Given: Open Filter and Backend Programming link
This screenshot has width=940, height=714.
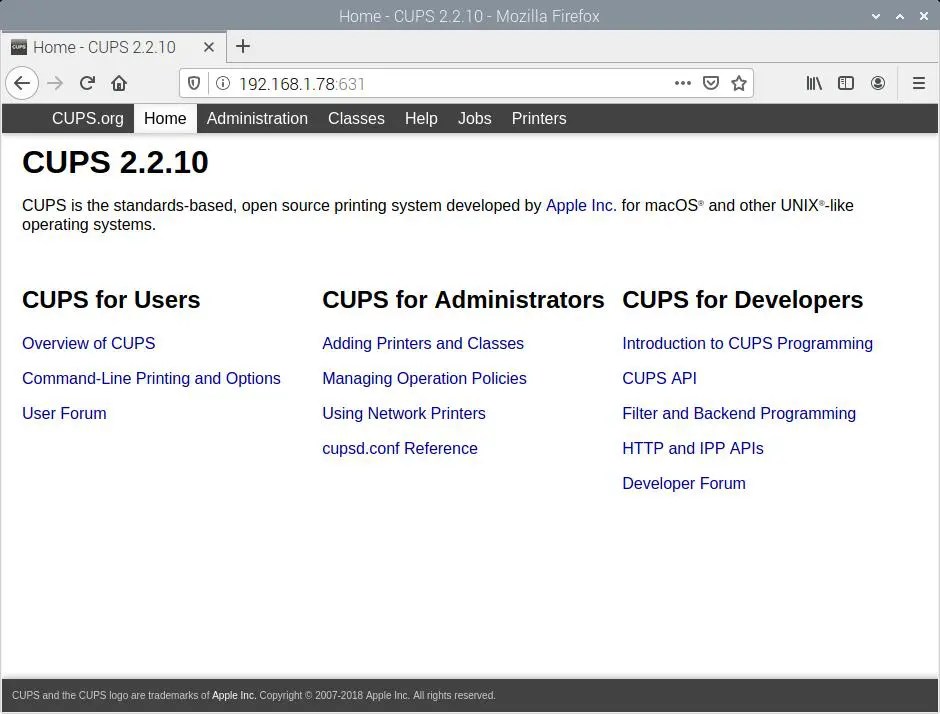Looking at the screenshot, I should (739, 413).
